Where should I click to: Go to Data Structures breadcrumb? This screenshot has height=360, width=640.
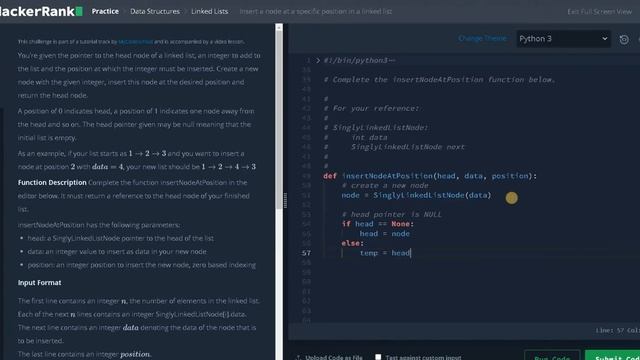(155, 11)
